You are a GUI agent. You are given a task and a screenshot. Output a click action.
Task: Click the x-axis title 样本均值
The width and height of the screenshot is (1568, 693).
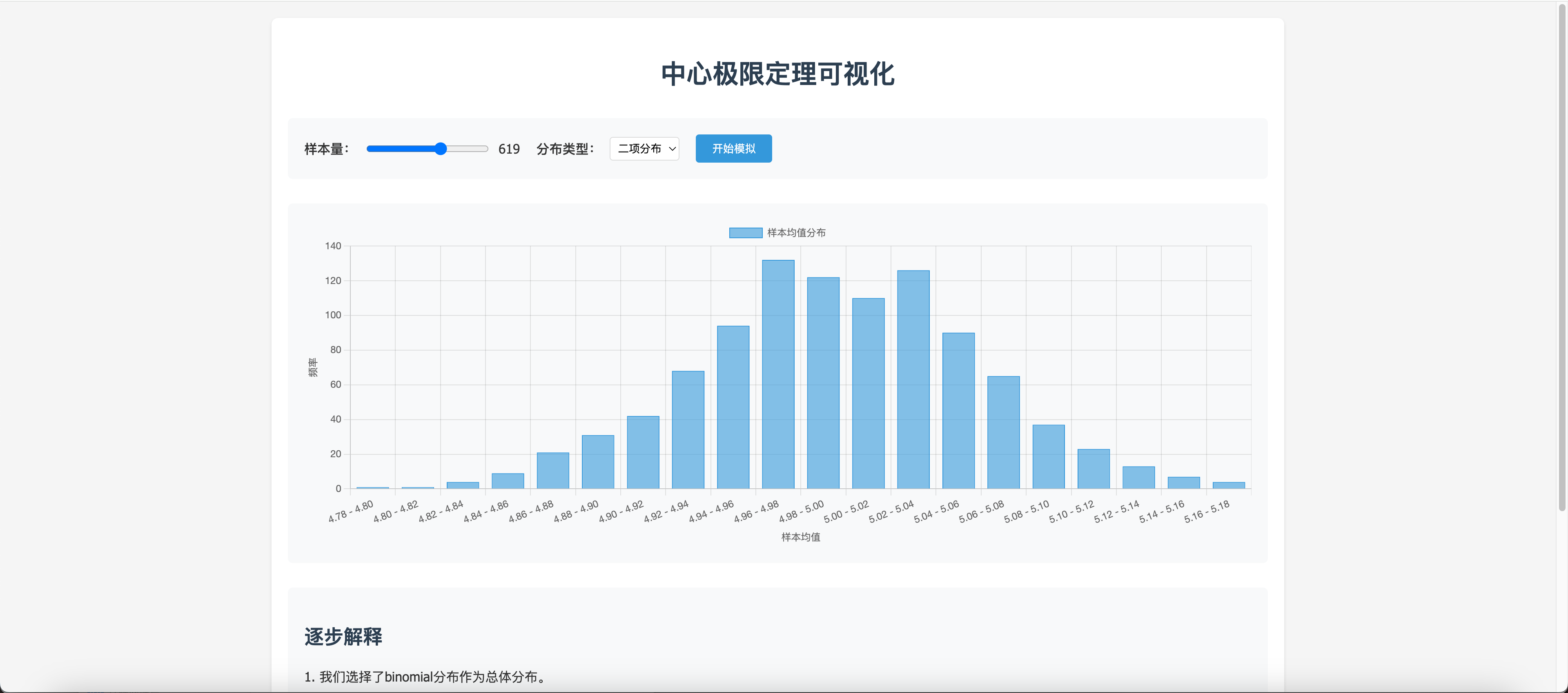(800, 537)
